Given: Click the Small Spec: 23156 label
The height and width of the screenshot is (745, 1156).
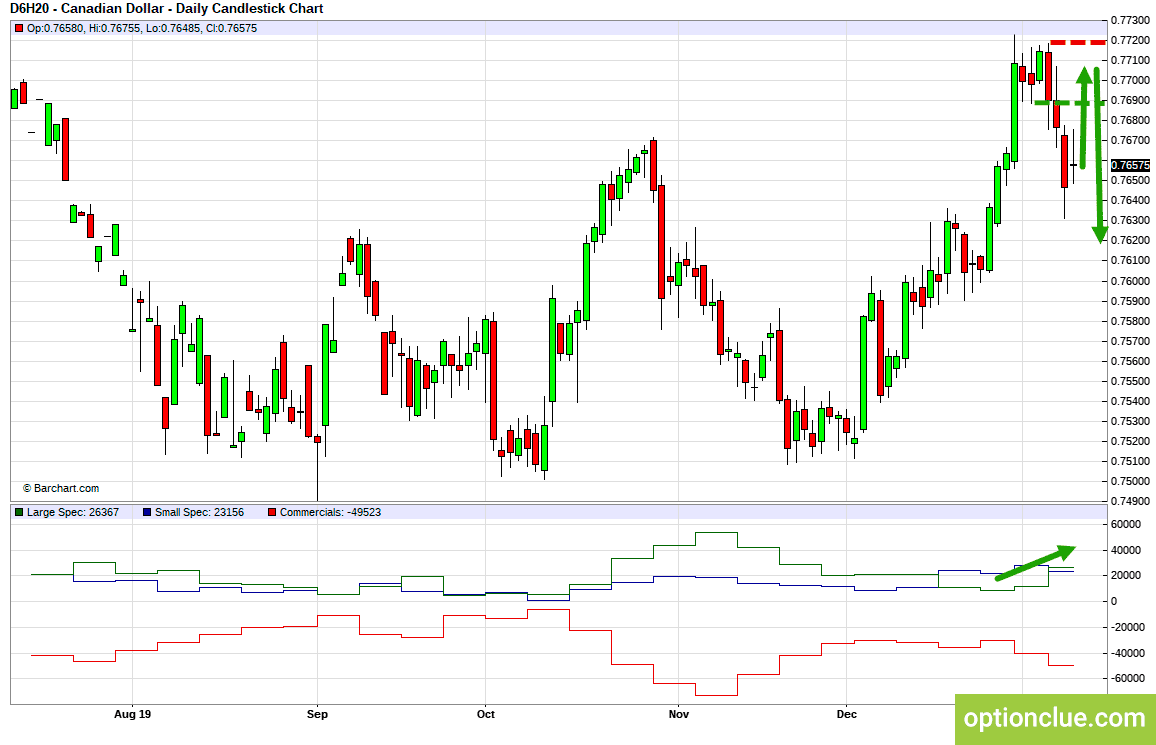Looking at the screenshot, I should pos(199,512).
